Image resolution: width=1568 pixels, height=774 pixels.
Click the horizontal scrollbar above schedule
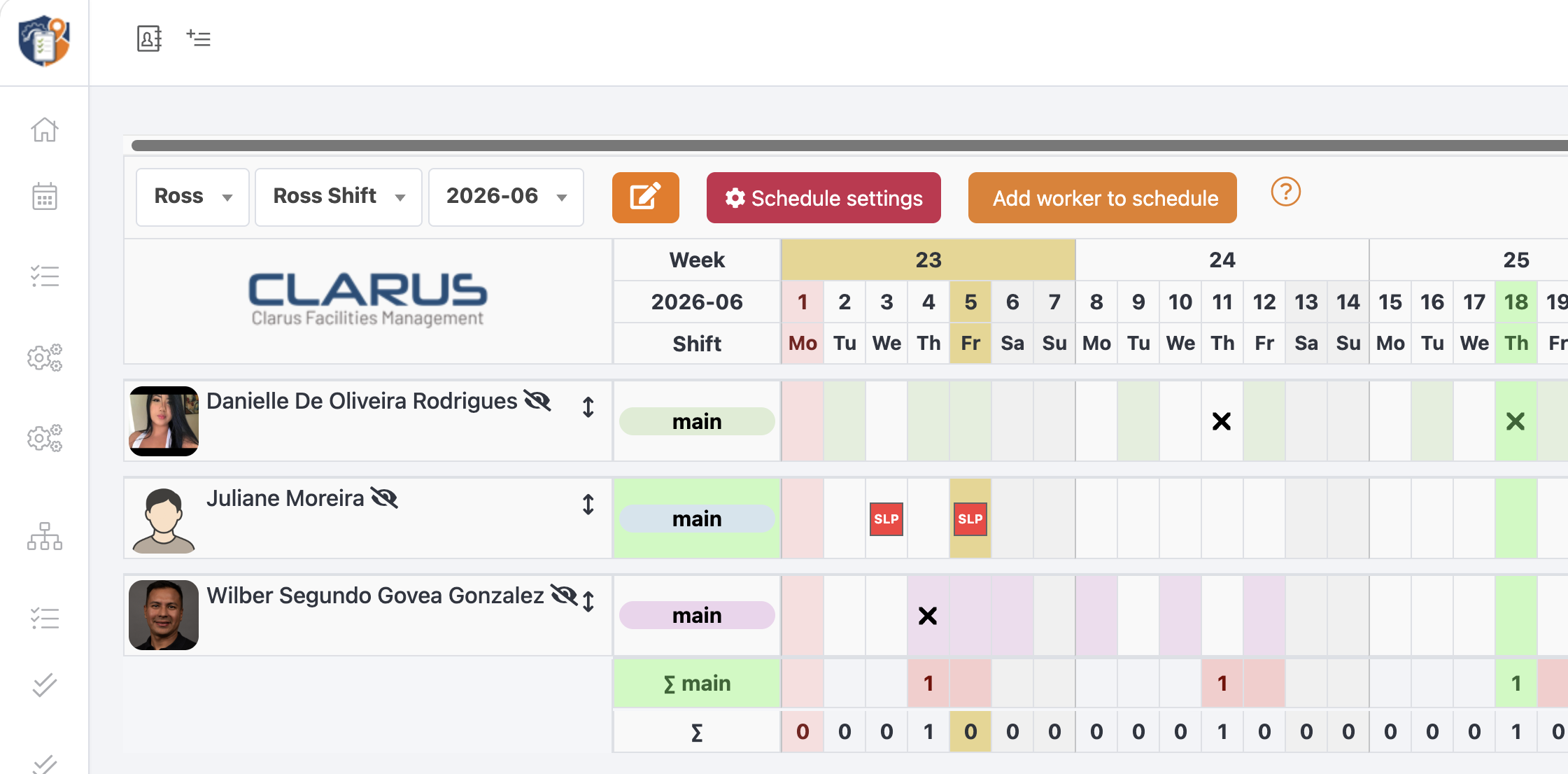[849, 145]
